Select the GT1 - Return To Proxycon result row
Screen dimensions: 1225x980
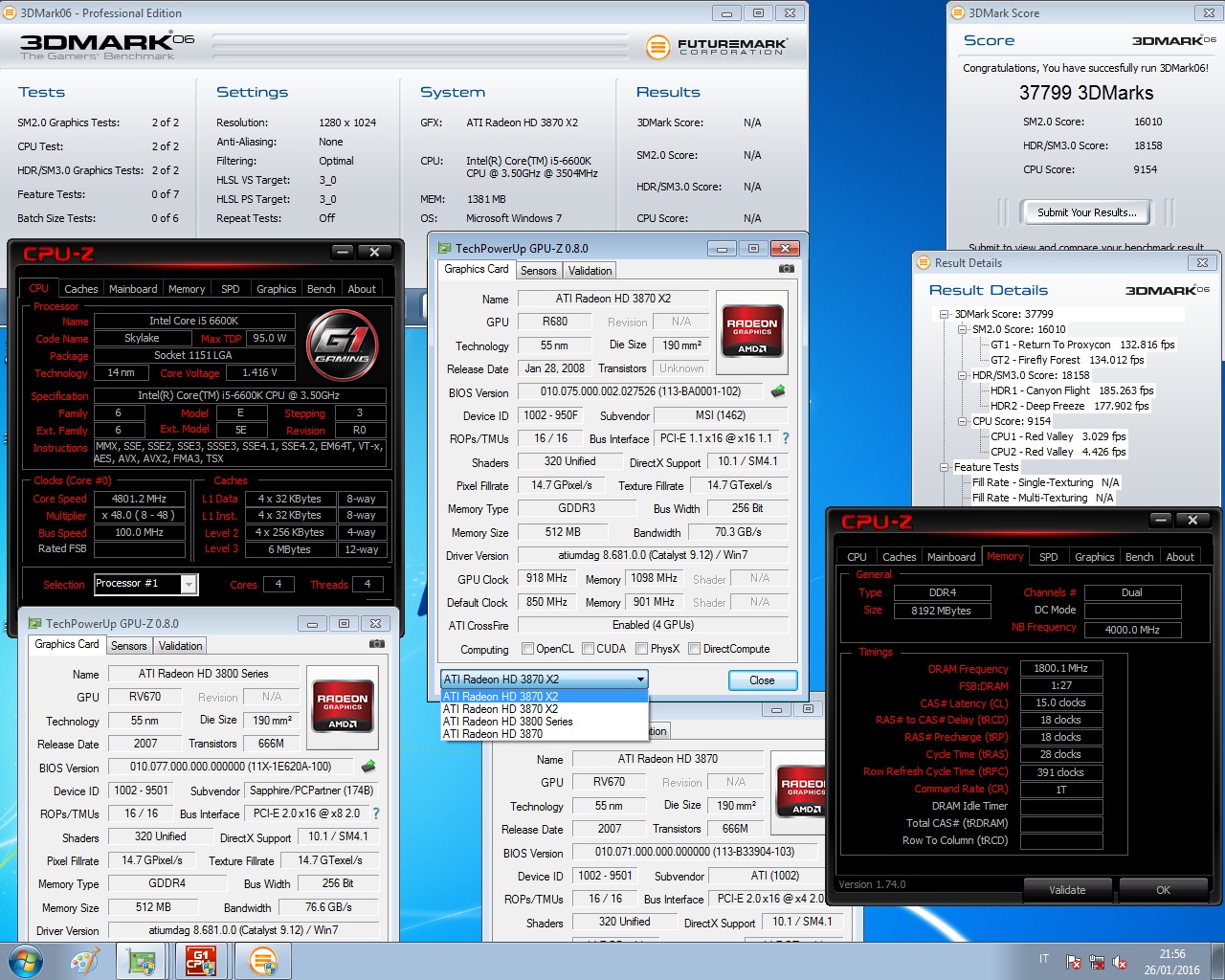coord(1082,345)
